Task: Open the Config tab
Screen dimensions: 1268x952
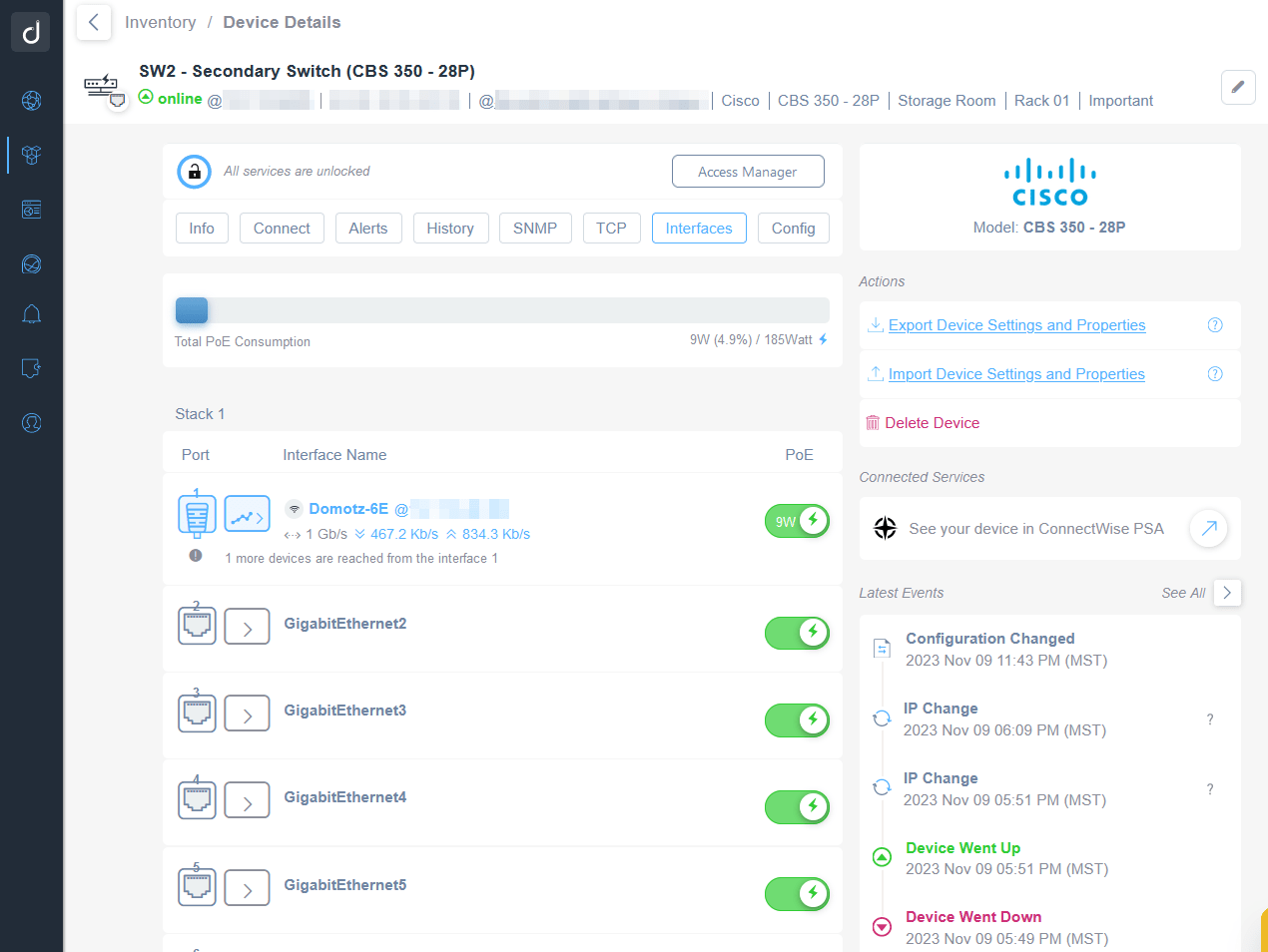Action: 793,228
